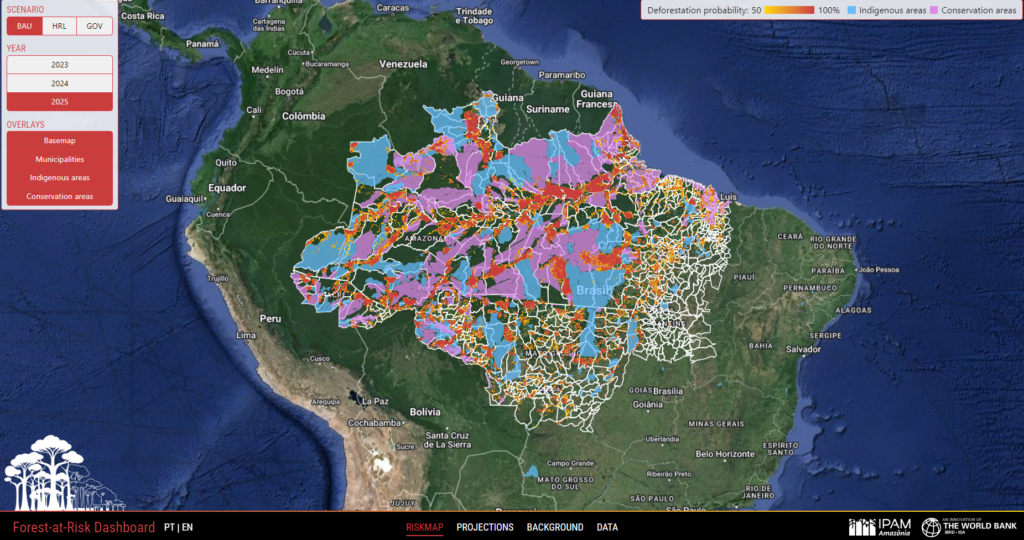Switch language to EN
The image size is (1024, 540).
click(187, 527)
